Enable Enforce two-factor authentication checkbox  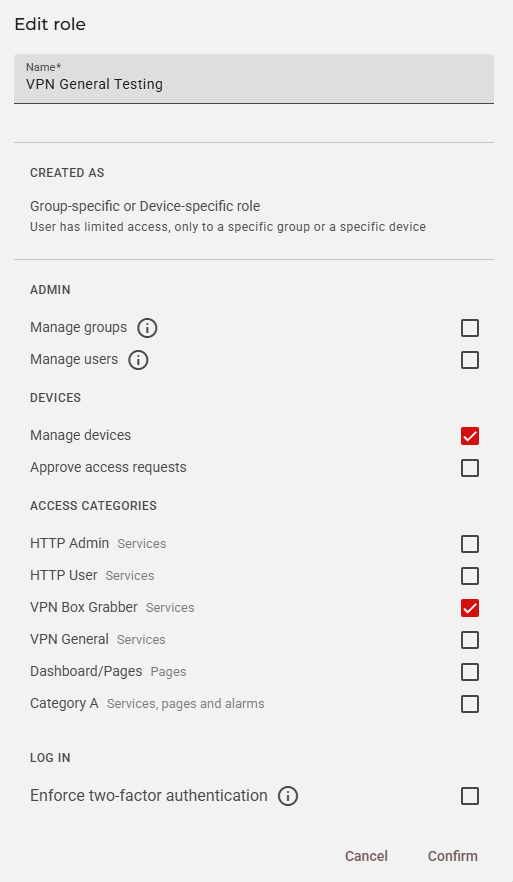[x=470, y=796]
